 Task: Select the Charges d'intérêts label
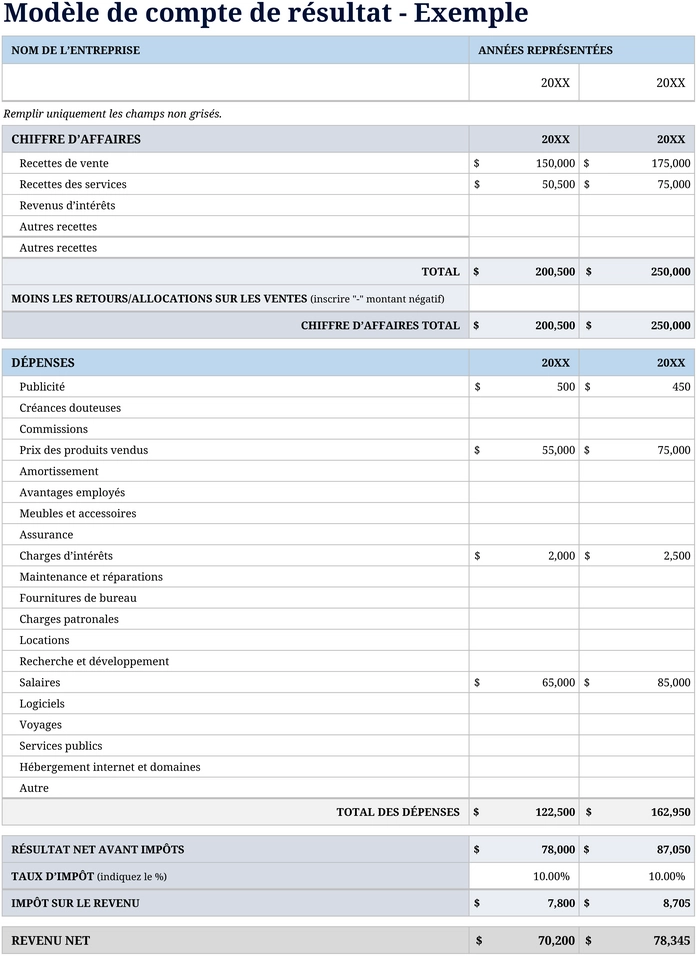tap(66, 556)
